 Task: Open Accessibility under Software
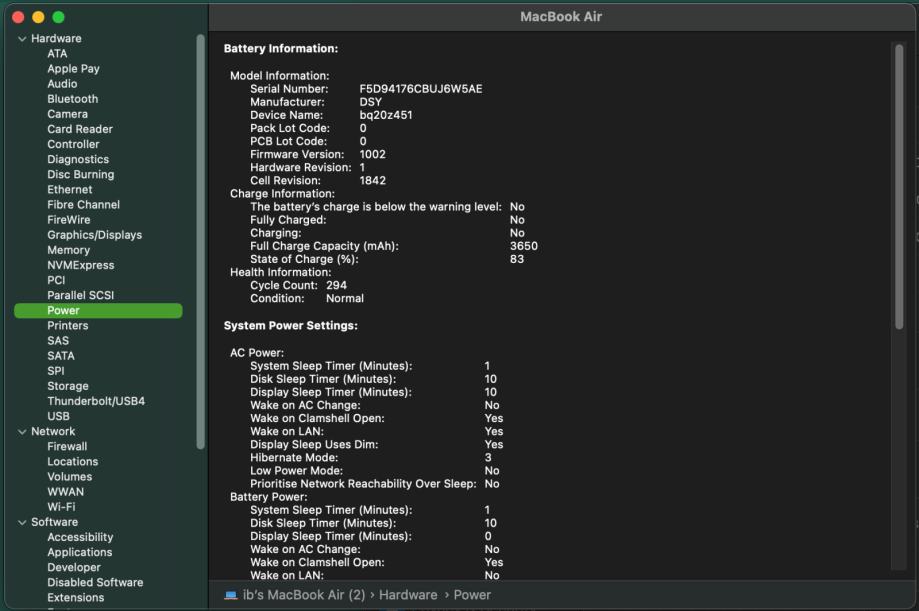(x=80, y=538)
